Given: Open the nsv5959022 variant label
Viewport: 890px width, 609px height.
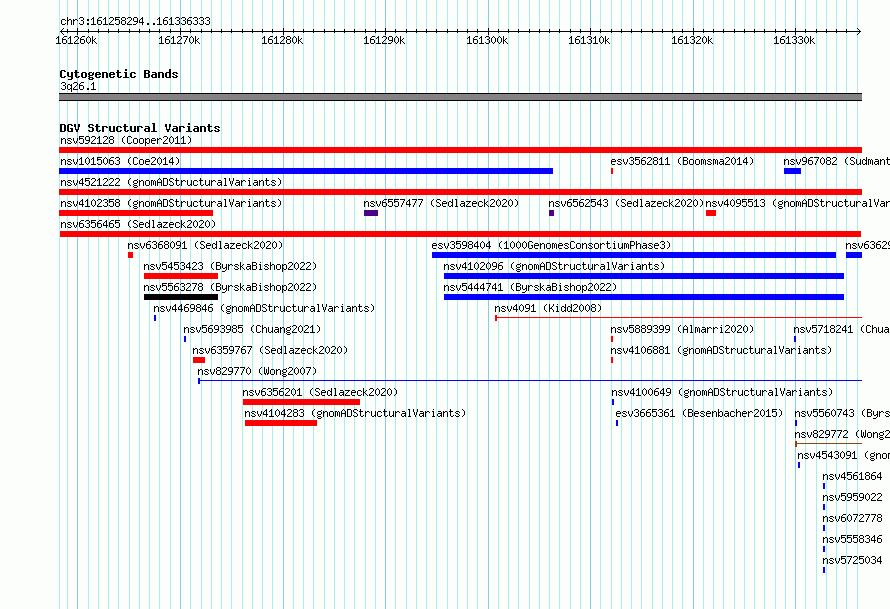Looking at the screenshot, I should pyautogui.click(x=853, y=497).
